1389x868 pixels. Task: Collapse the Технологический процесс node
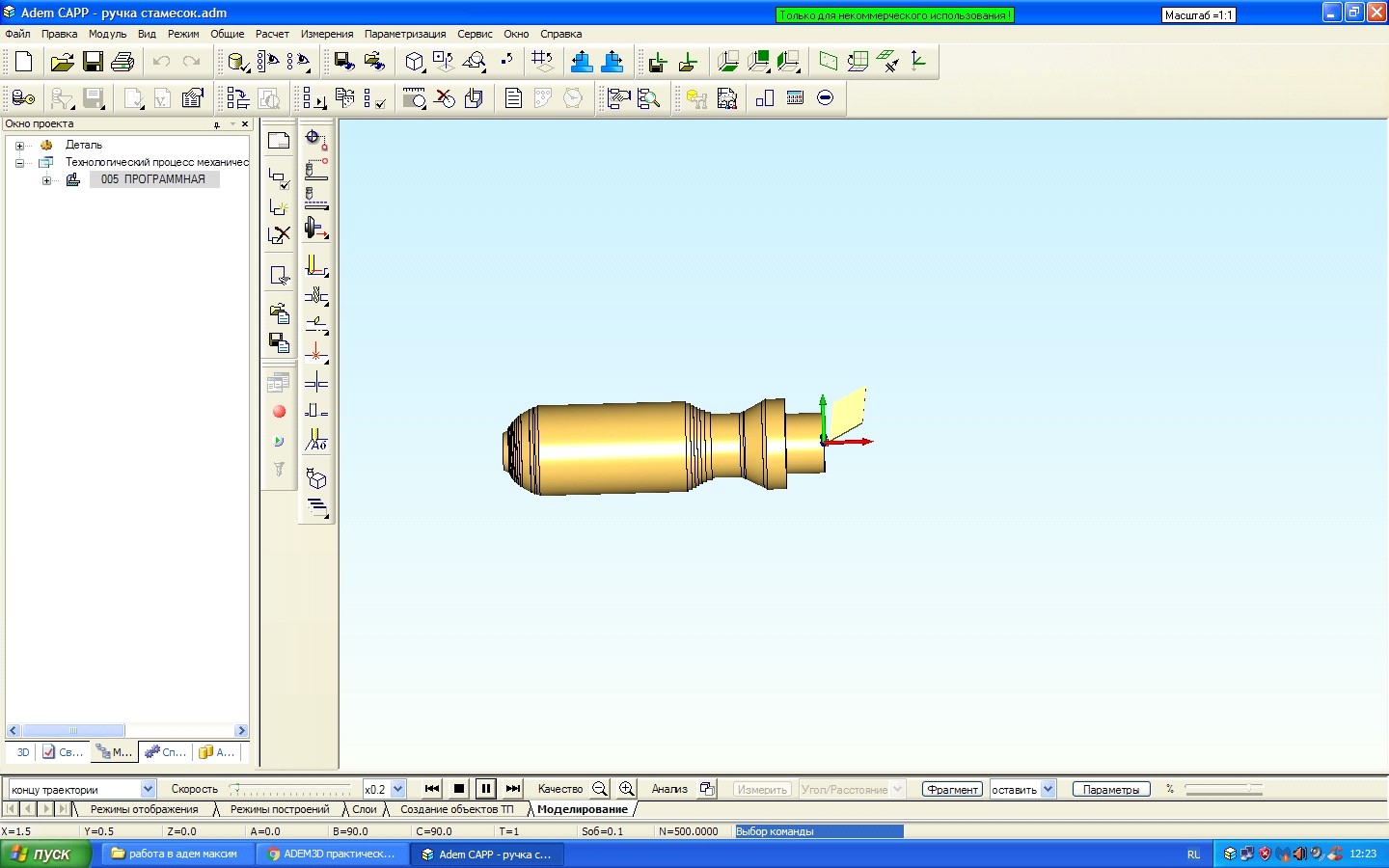click(19, 163)
